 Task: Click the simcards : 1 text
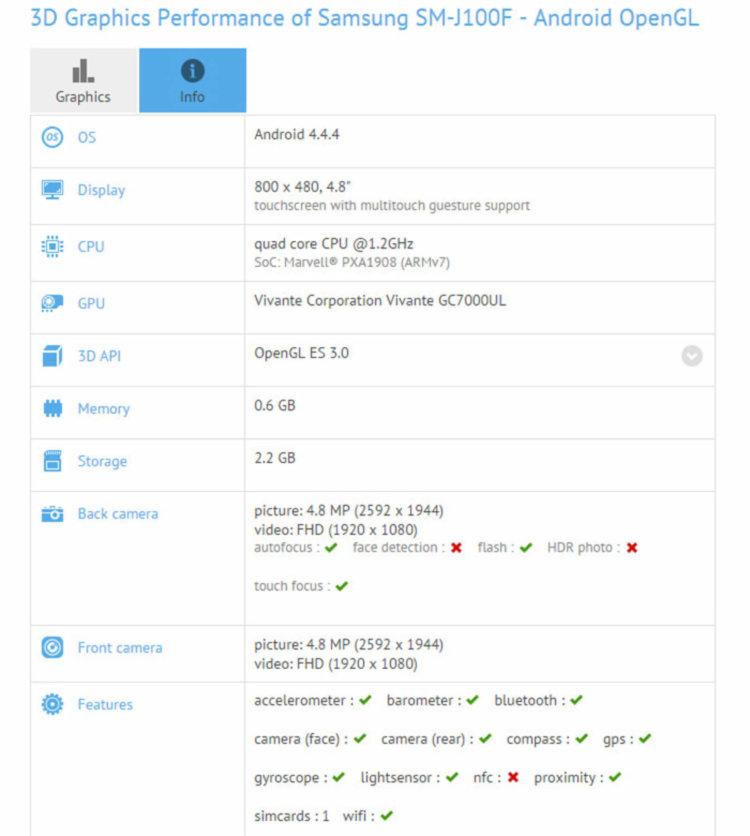pyautogui.click(x=292, y=816)
